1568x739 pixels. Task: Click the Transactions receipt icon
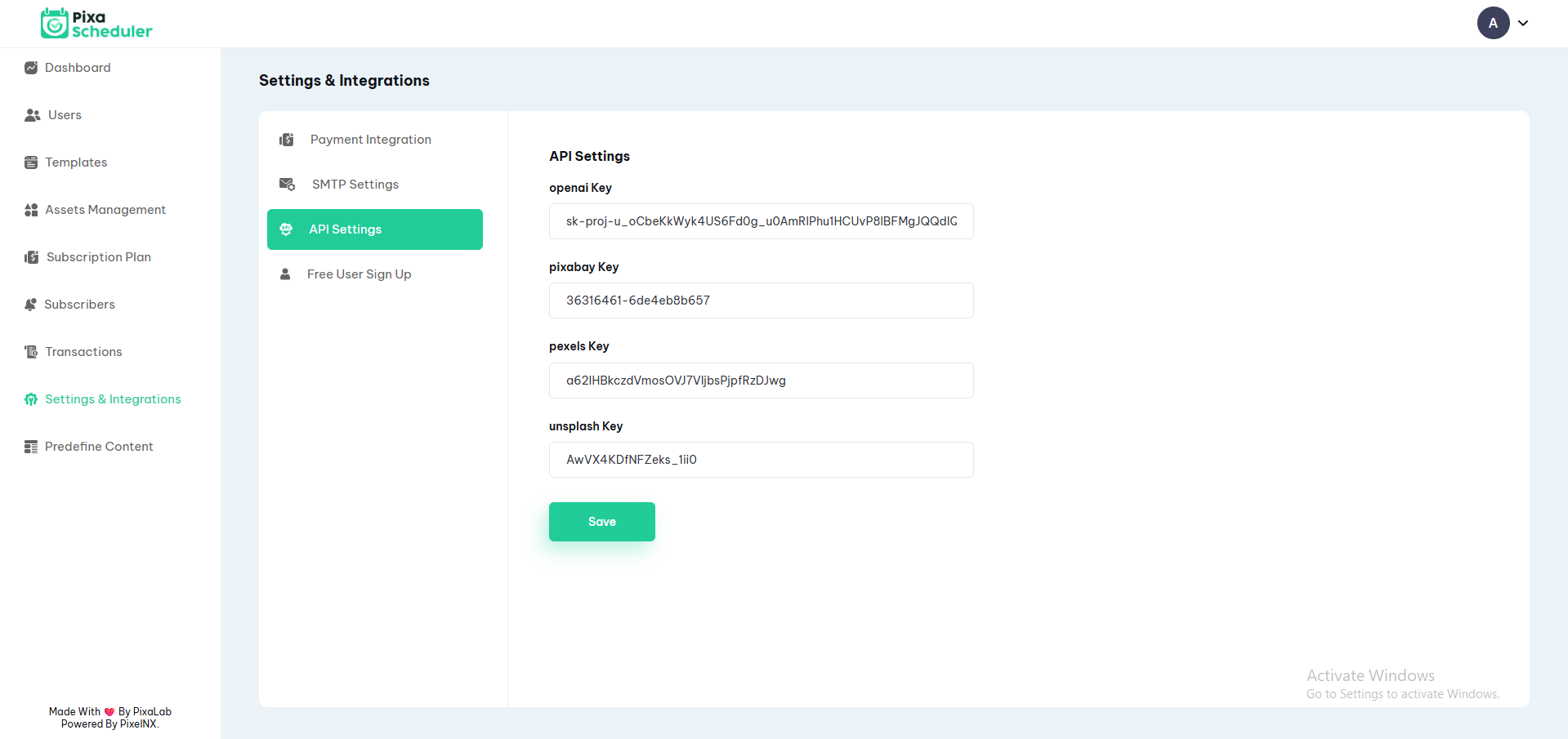31,352
